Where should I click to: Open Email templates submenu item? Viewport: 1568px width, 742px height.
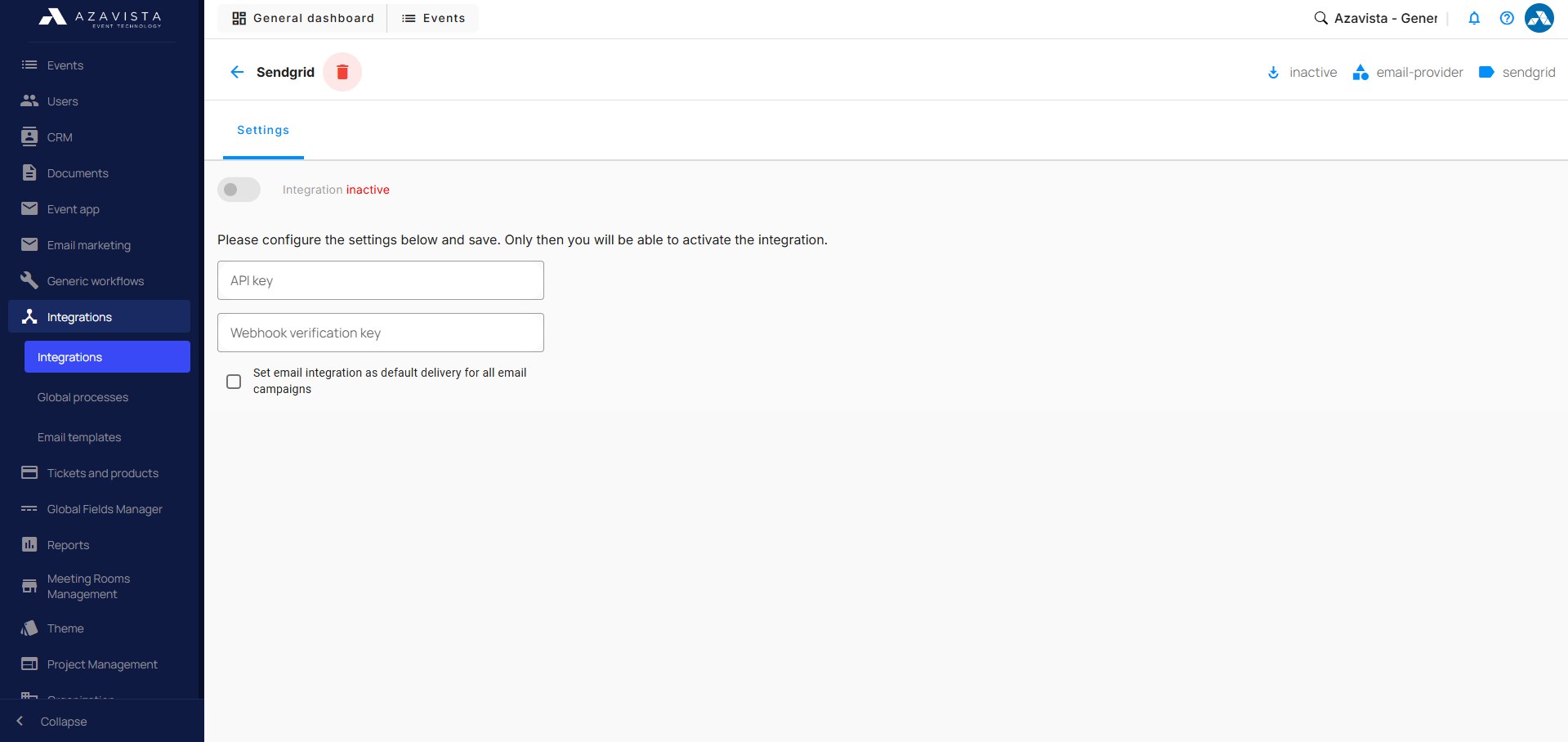pos(107,437)
